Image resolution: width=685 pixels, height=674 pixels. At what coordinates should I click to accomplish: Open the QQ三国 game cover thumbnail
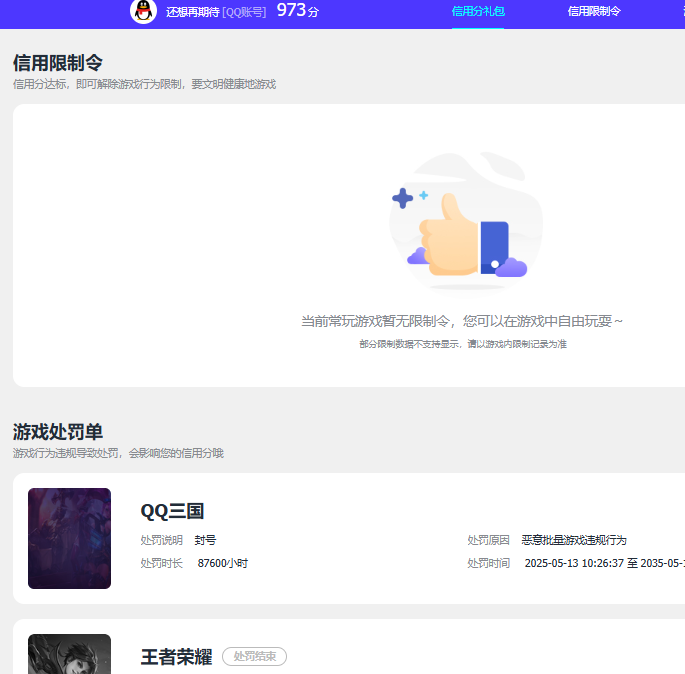69,538
